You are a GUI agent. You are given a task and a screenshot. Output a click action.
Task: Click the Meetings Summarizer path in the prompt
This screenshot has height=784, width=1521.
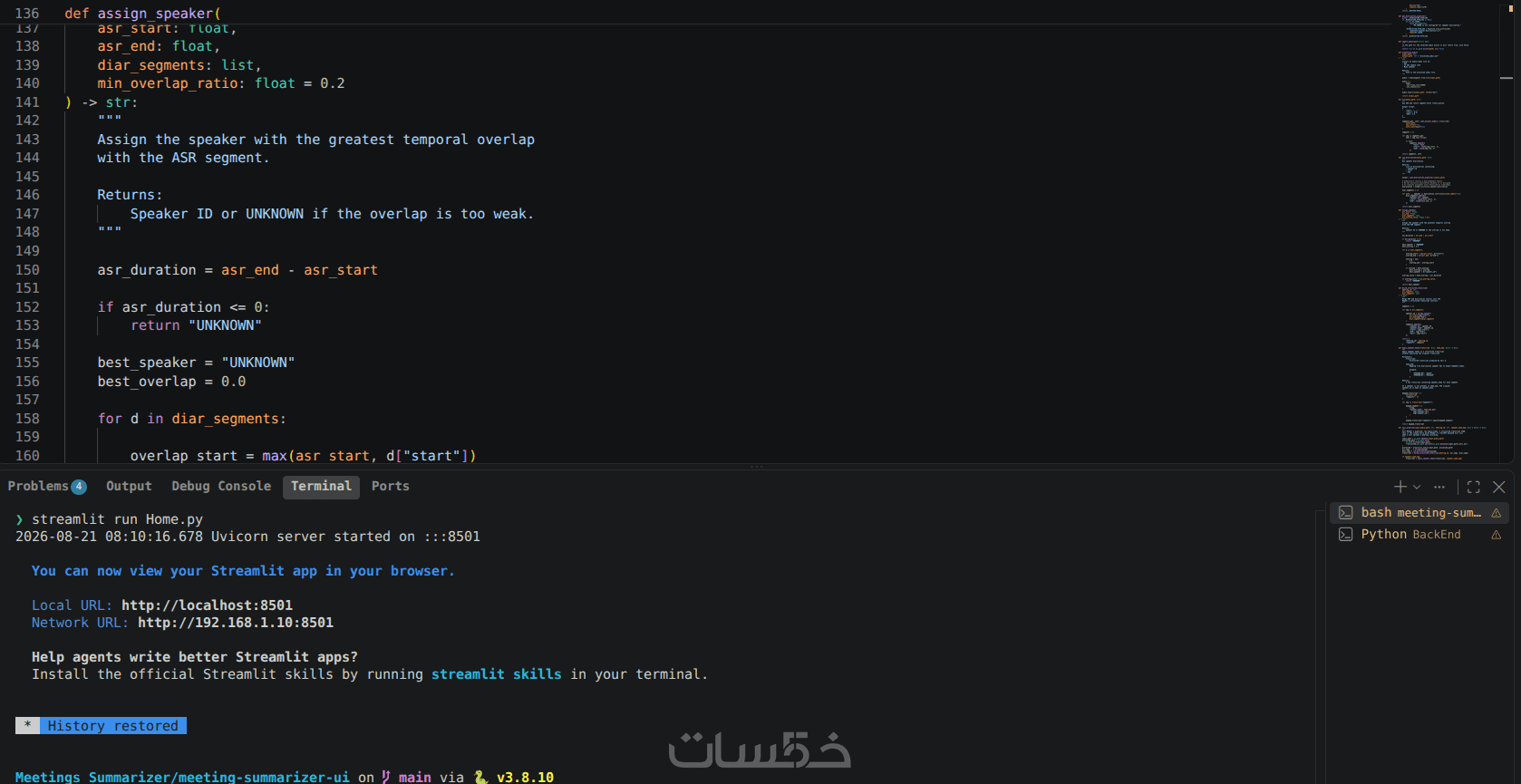(x=182, y=777)
